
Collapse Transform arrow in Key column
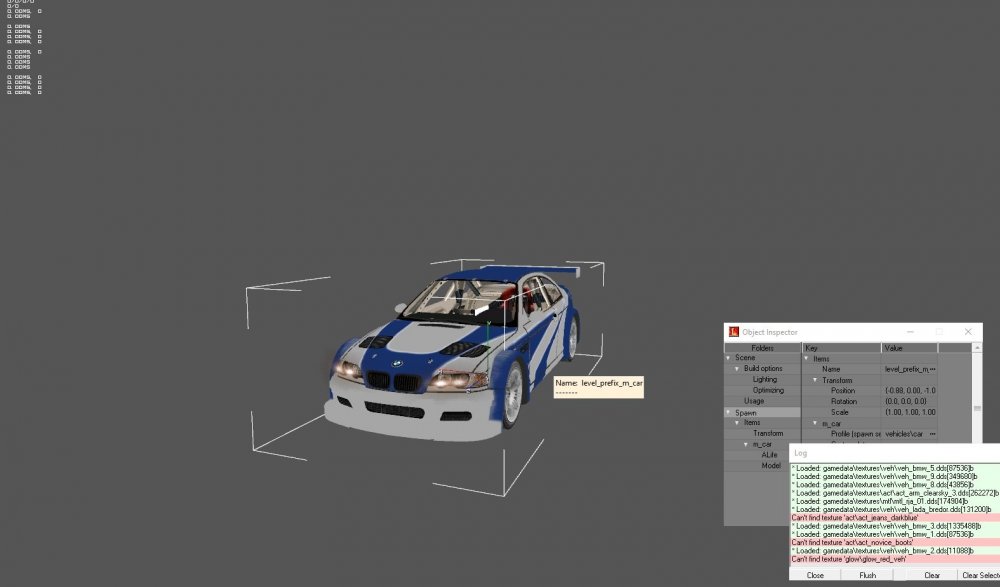(815, 380)
